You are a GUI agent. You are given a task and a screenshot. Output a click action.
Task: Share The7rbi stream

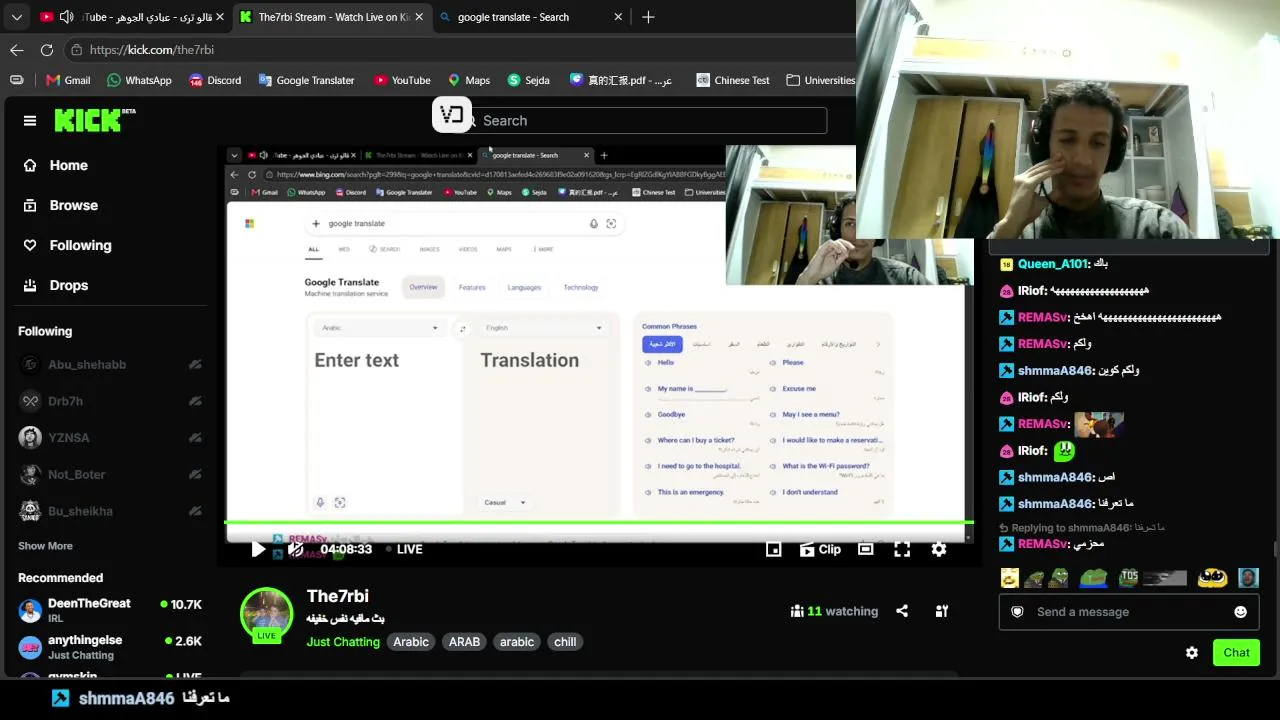[x=902, y=611]
